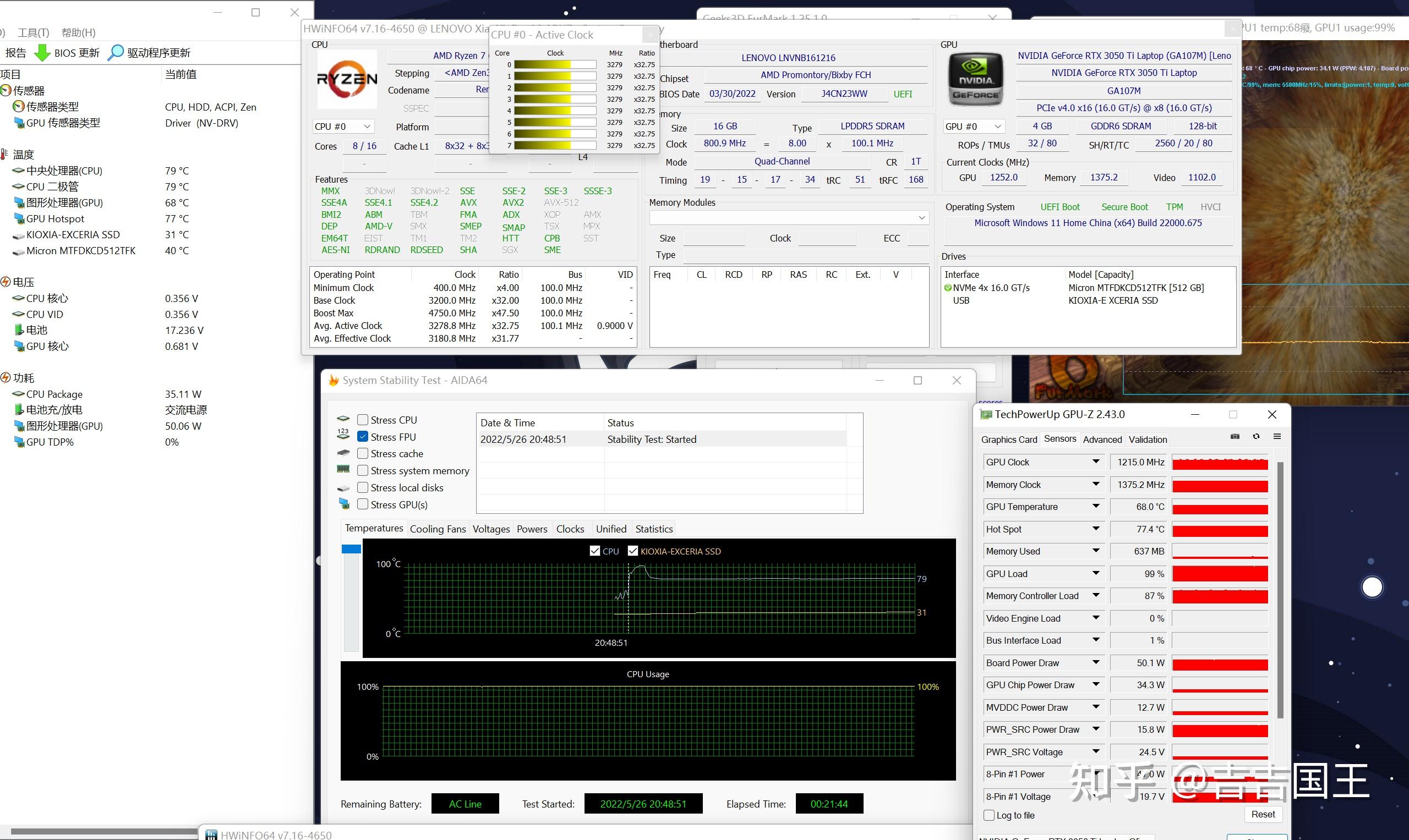Click the Reset button in GPU-Z
The image size is (1409, 840).
click(1263, 814)
